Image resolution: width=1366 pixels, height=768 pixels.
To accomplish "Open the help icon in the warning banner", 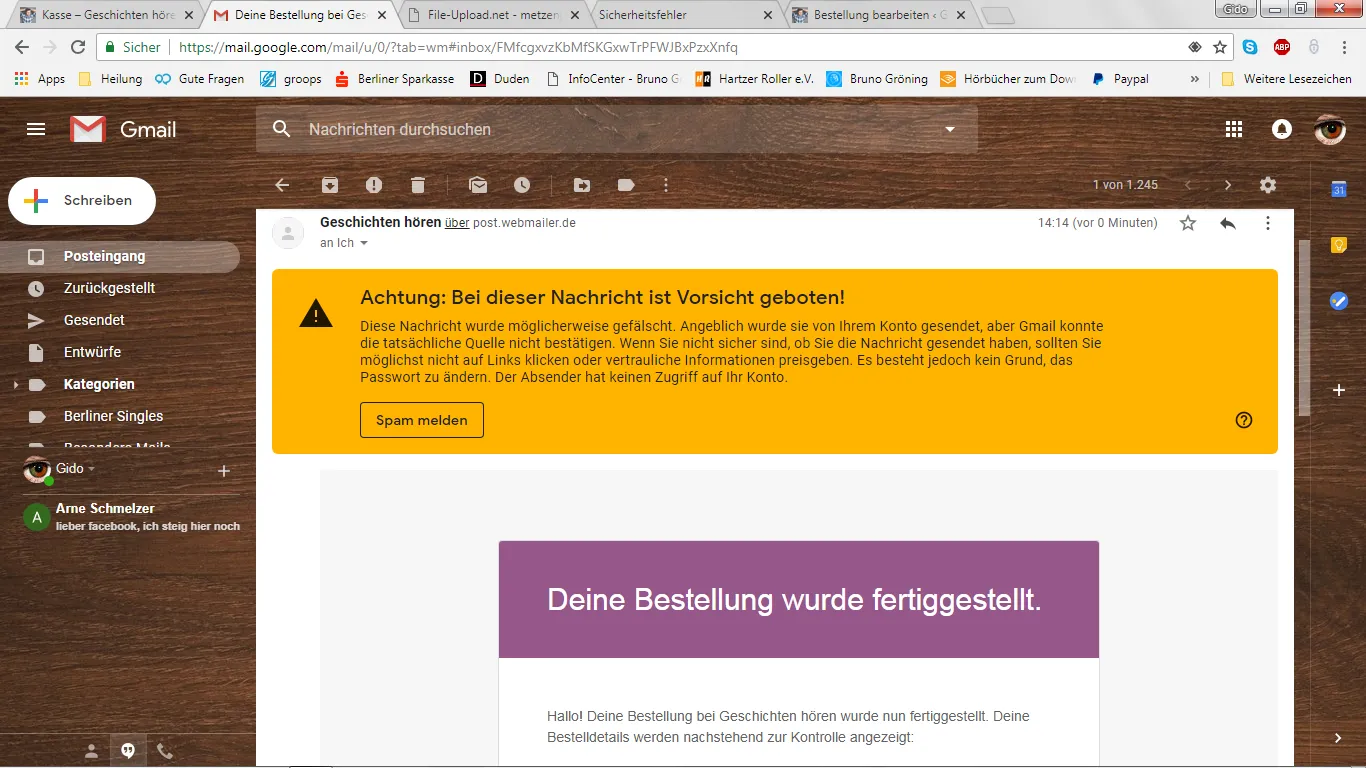I will point(1244,420).
